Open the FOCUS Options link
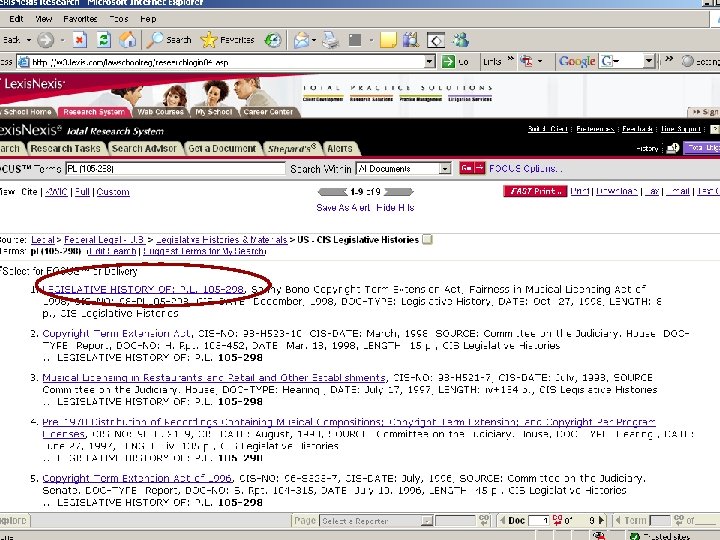The width and height of the screenshot is (720, 540). pyautogui.click(x=524, y=169)
